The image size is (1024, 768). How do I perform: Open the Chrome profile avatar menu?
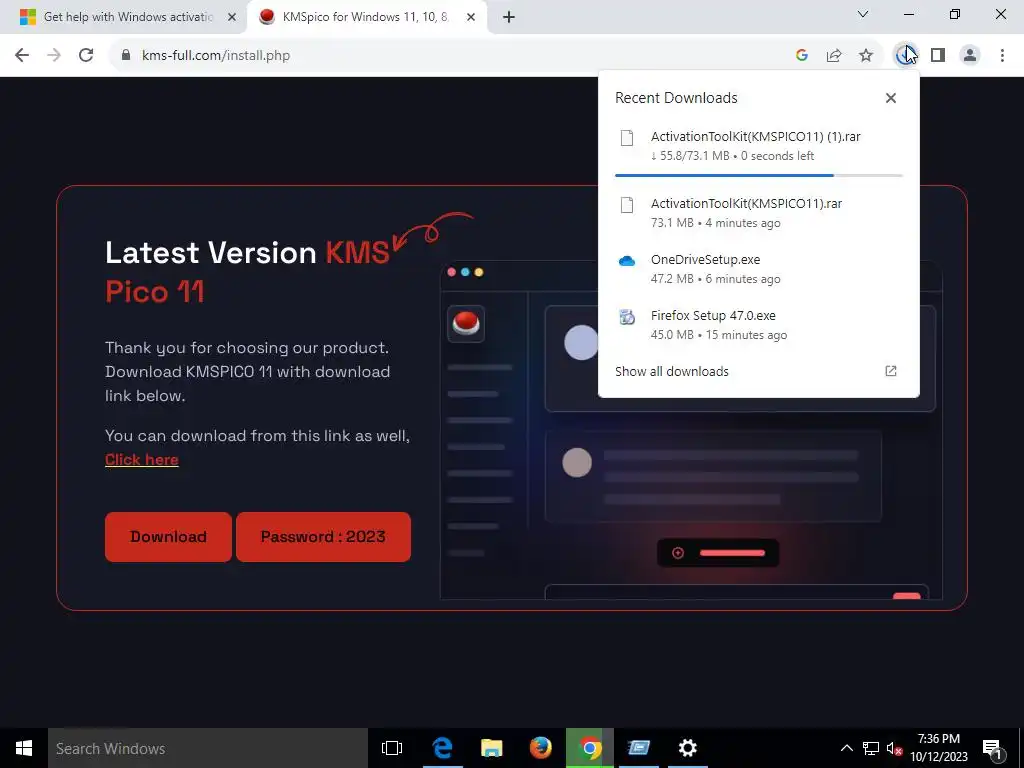point(970,56)
